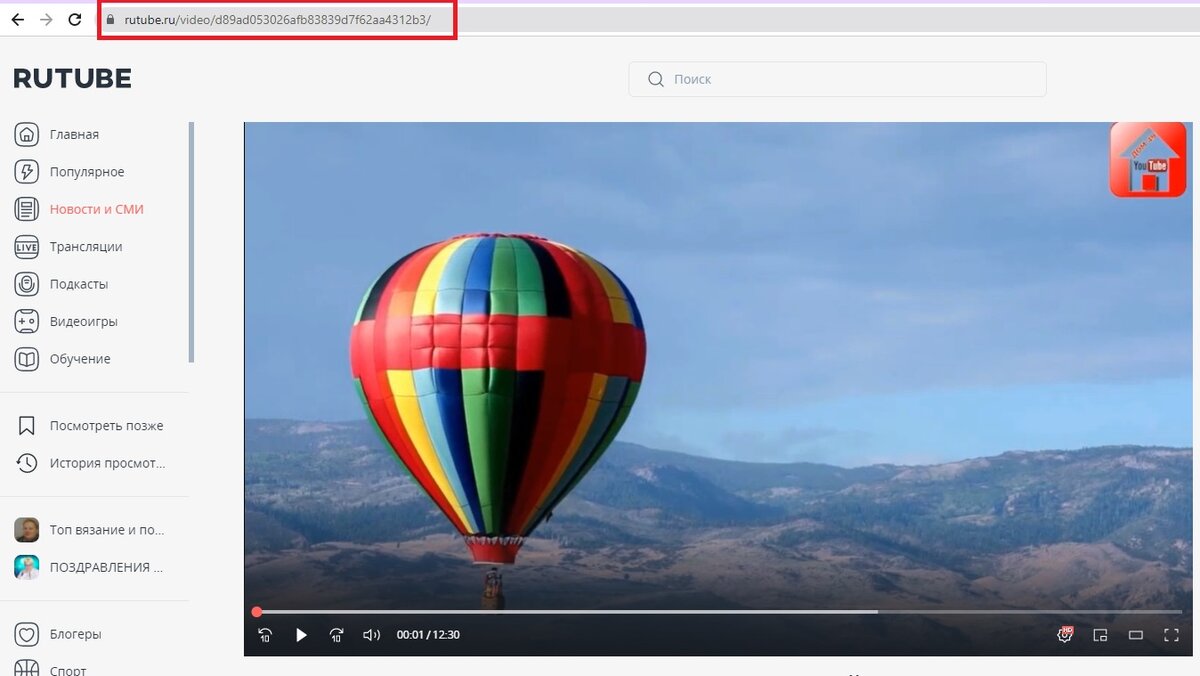Open the Трансляции section
This screenshot has width=1200, height=676.
coord(86,247)
